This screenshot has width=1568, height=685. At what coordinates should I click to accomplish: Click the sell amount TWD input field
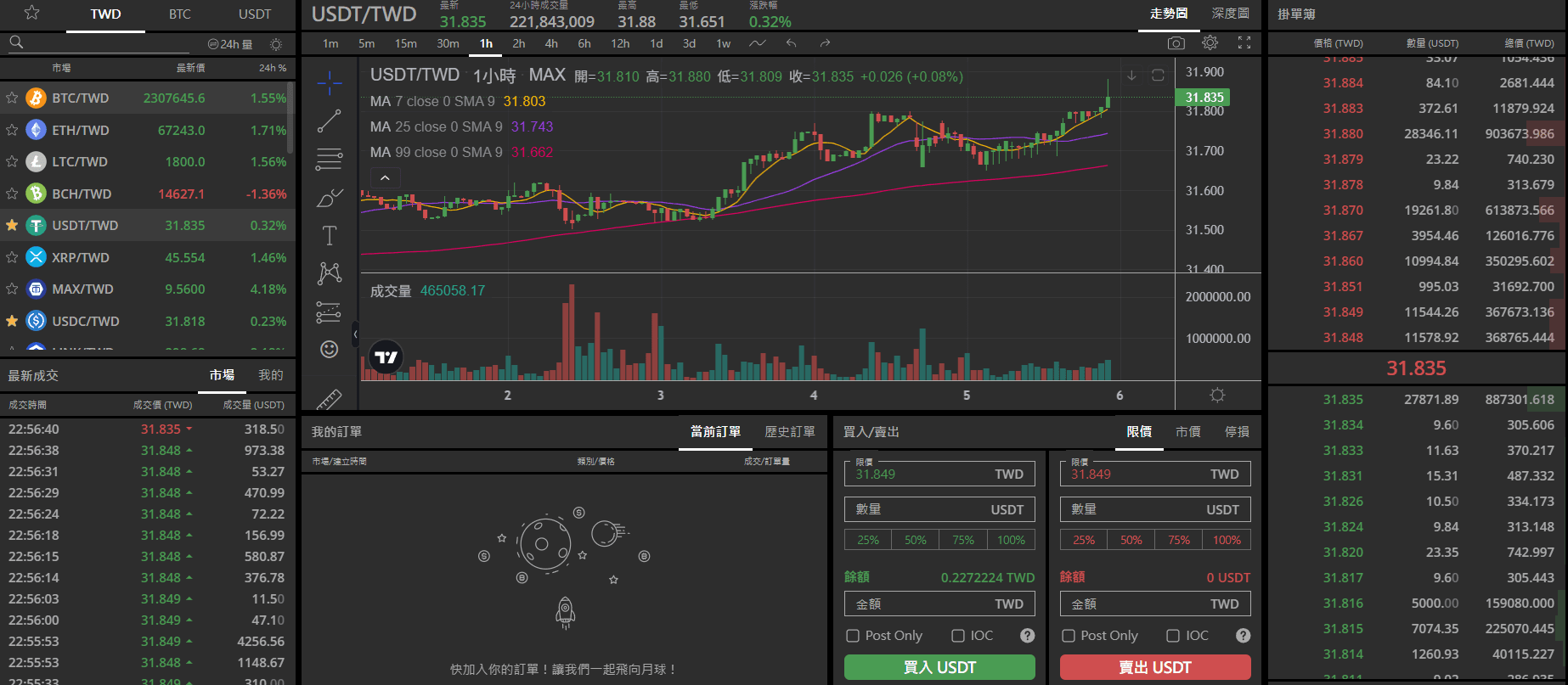coord(1155,604)
